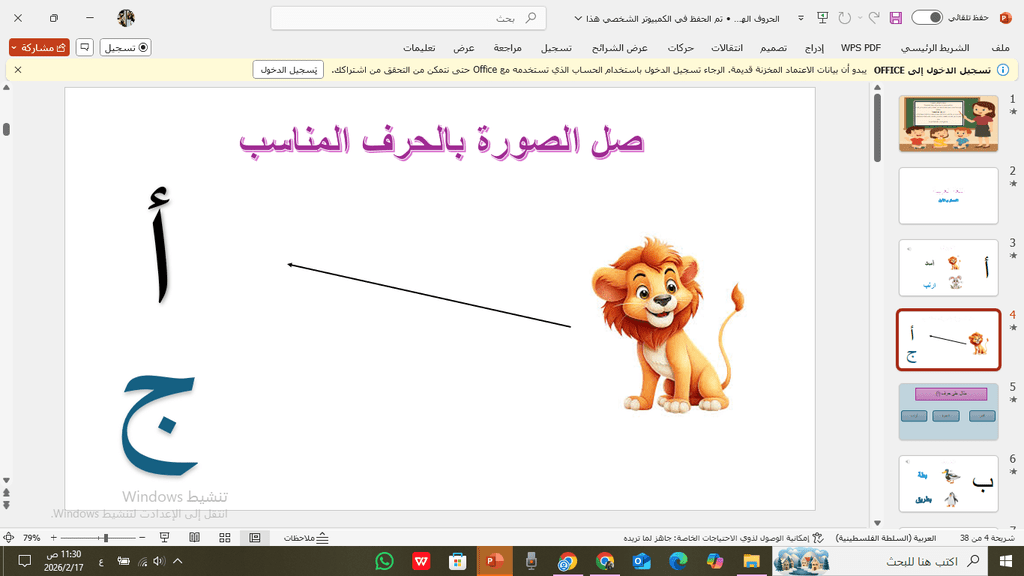This screenshot has height=576, width=1024.
Task: Select slide 3 thumbnail
Action: (948, 268)
